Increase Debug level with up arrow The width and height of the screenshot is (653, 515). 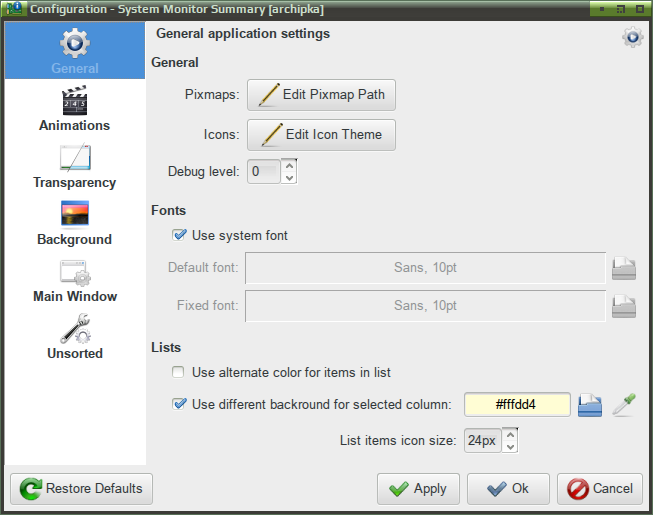(289, 165)
